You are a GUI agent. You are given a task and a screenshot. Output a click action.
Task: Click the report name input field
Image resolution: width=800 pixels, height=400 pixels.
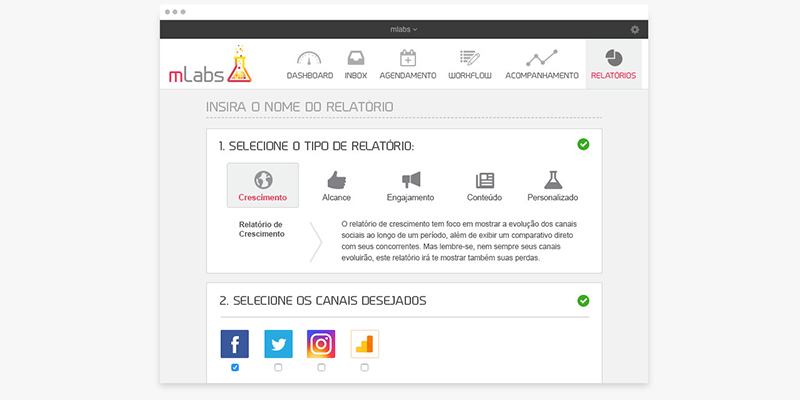[404, 108]
